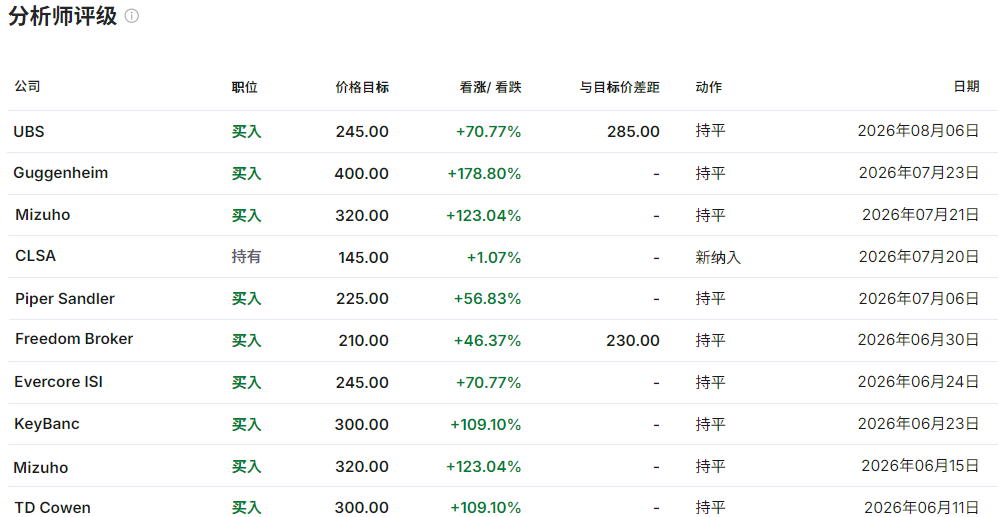Click the date 2026年06月30日
Image resolution: width=999 pixels, height=517 pixels.
[918, 340]
